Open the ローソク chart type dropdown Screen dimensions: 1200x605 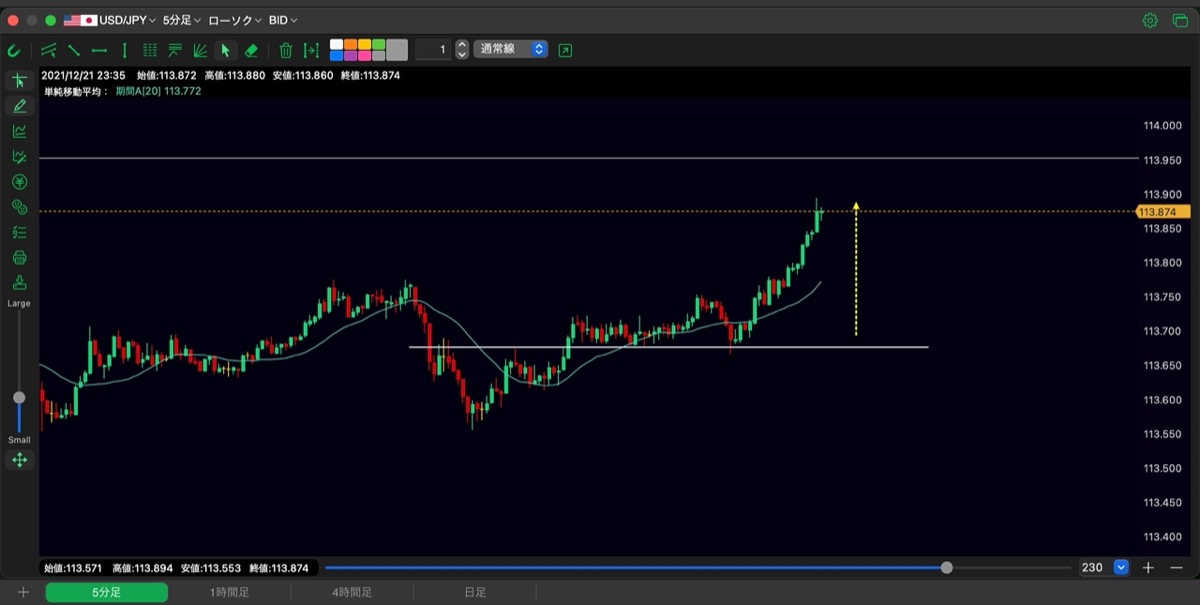point(235,20)
